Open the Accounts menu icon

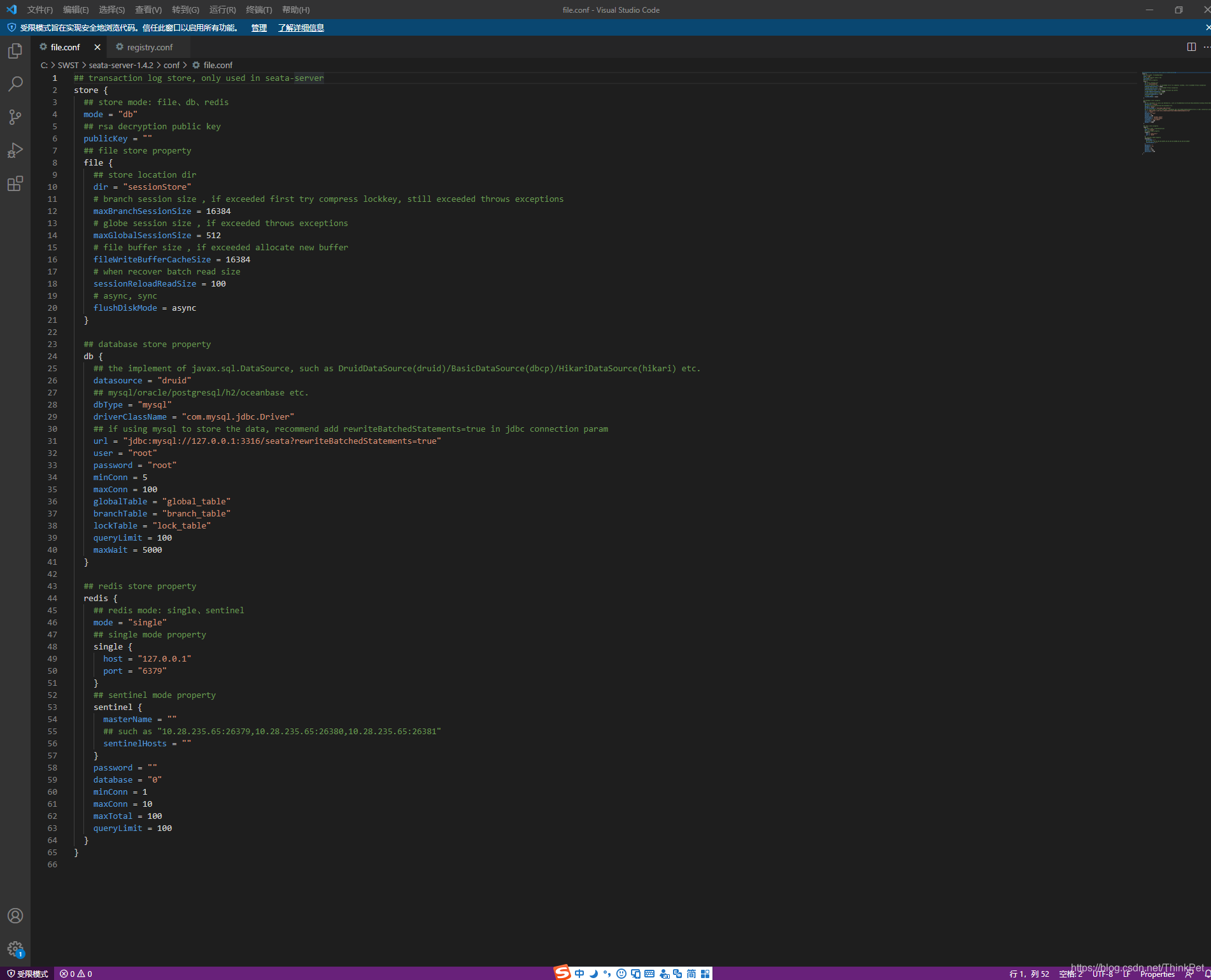(15, 916)
